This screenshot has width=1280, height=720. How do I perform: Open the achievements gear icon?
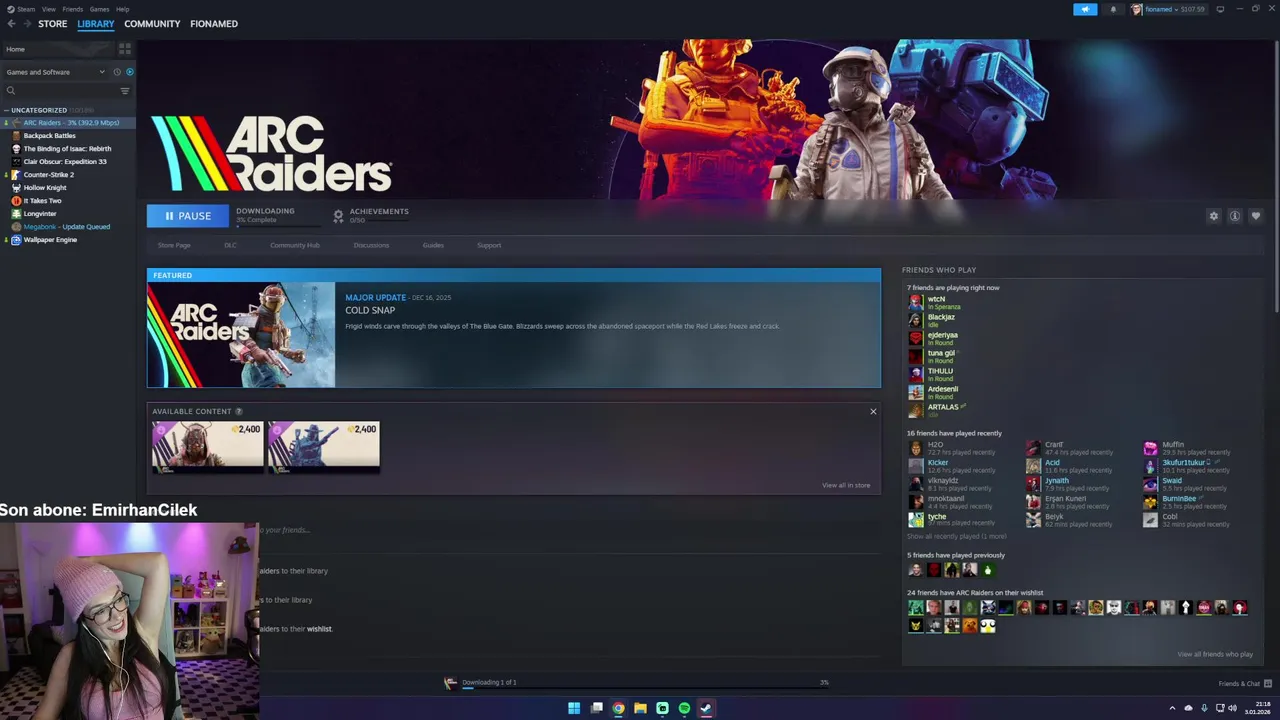[338, 216]
